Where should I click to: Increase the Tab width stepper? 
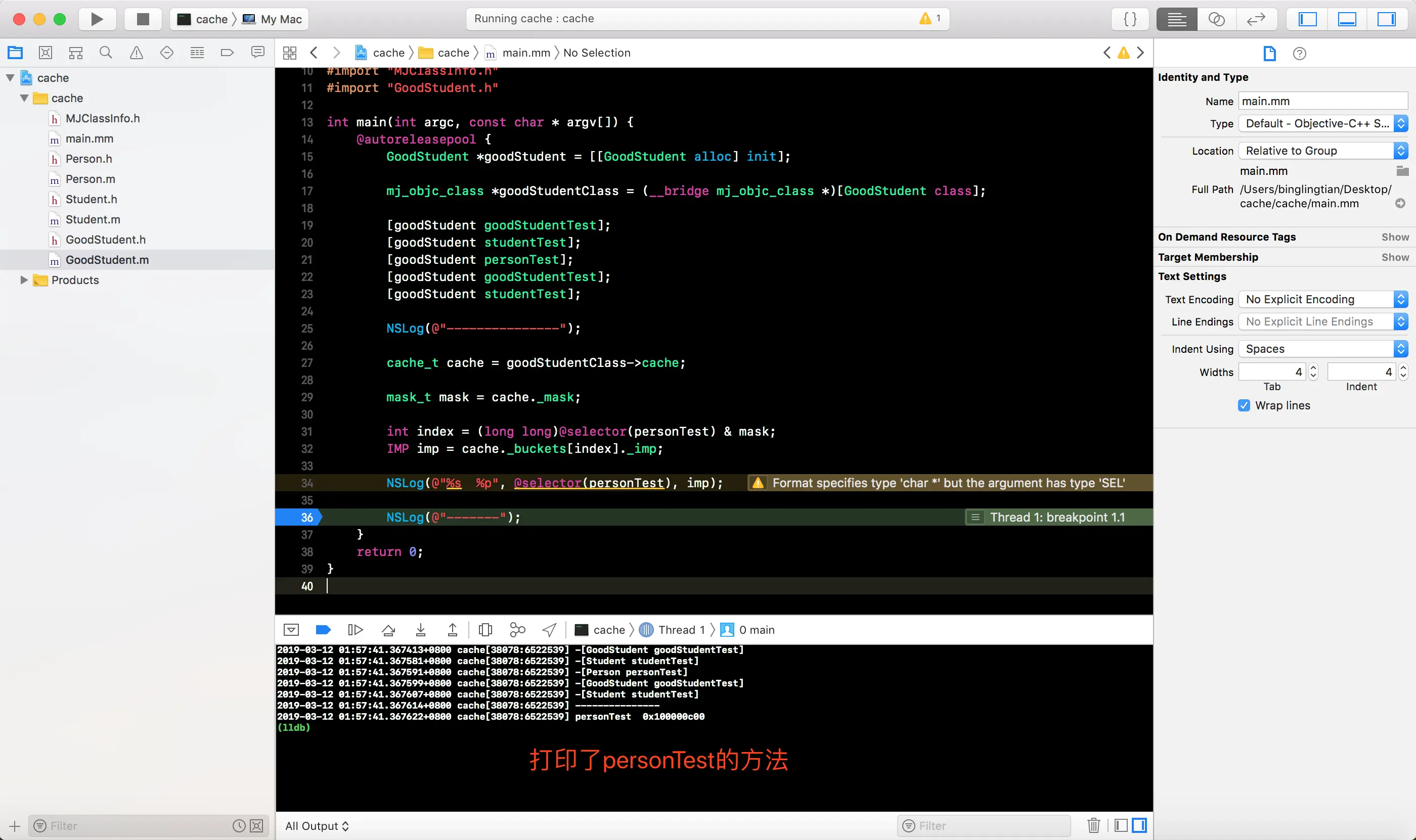pyautogui.click(x=1313, y=368)
